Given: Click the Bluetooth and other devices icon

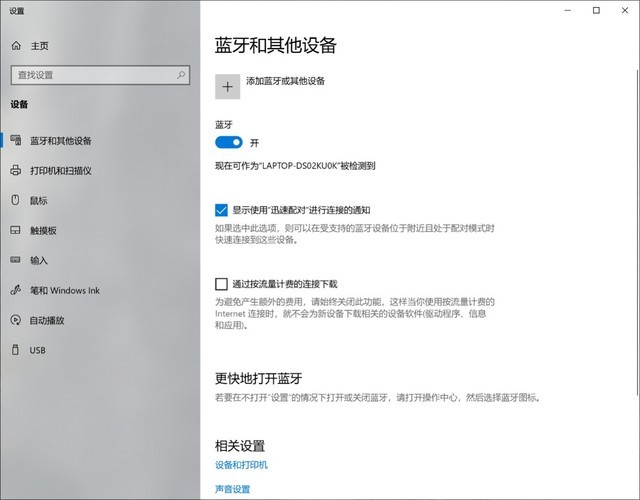Looking at the screenshot, I should click(16, 140).
